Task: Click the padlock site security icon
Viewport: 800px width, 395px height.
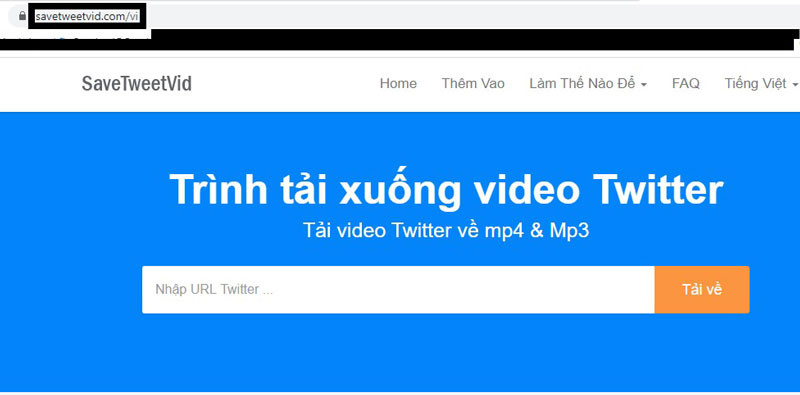Action: pyautogui.click(x=22, y=16)
